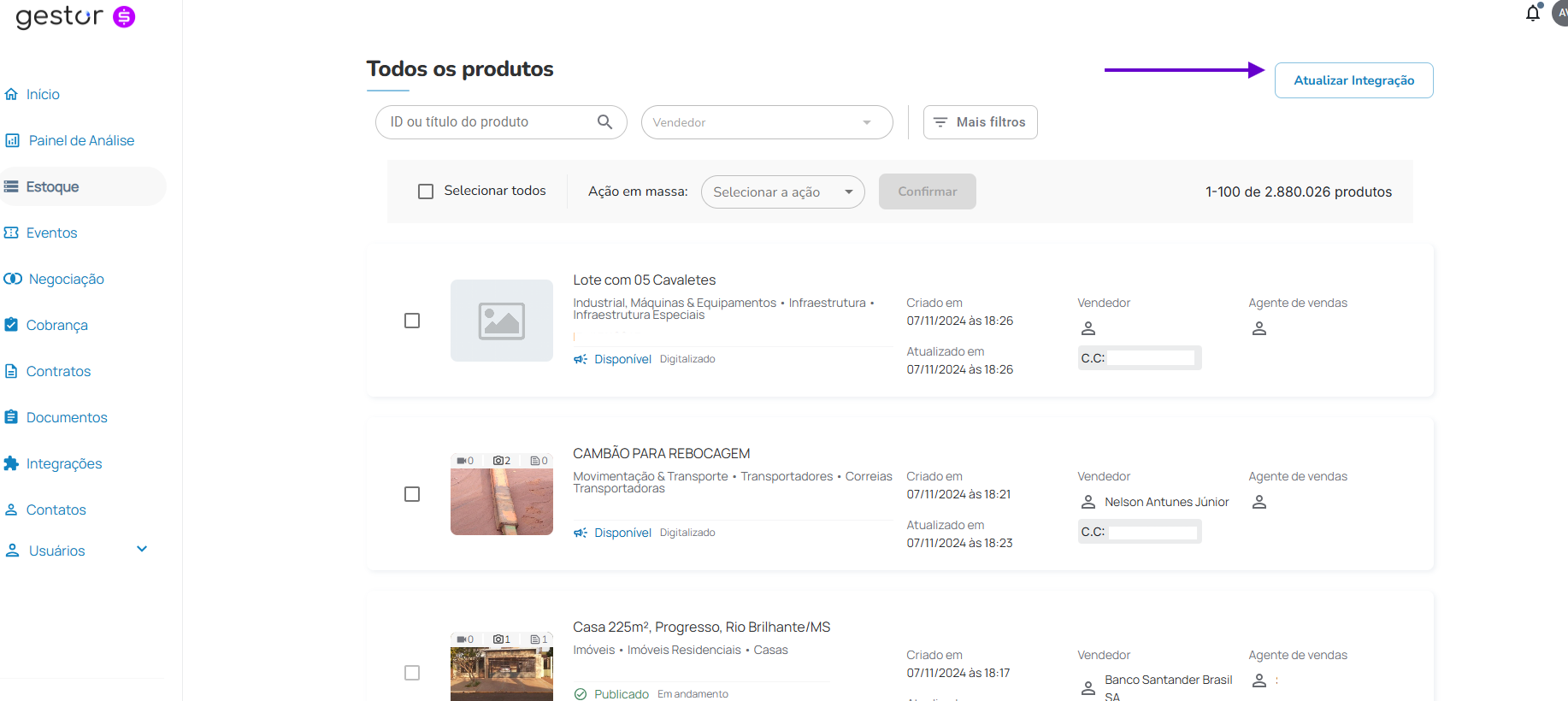Click the CAMBÃO PARA REBOCAGEM photo thumbnail
The height and width of the screenshot is (701, 1568).
pyautogui.click(x=502, y=494)
